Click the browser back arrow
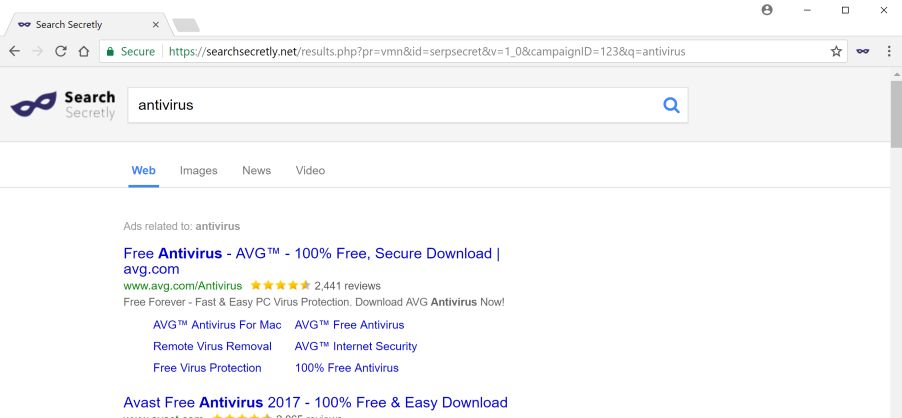Screen dimensions: 902x418 click(11, 51)
